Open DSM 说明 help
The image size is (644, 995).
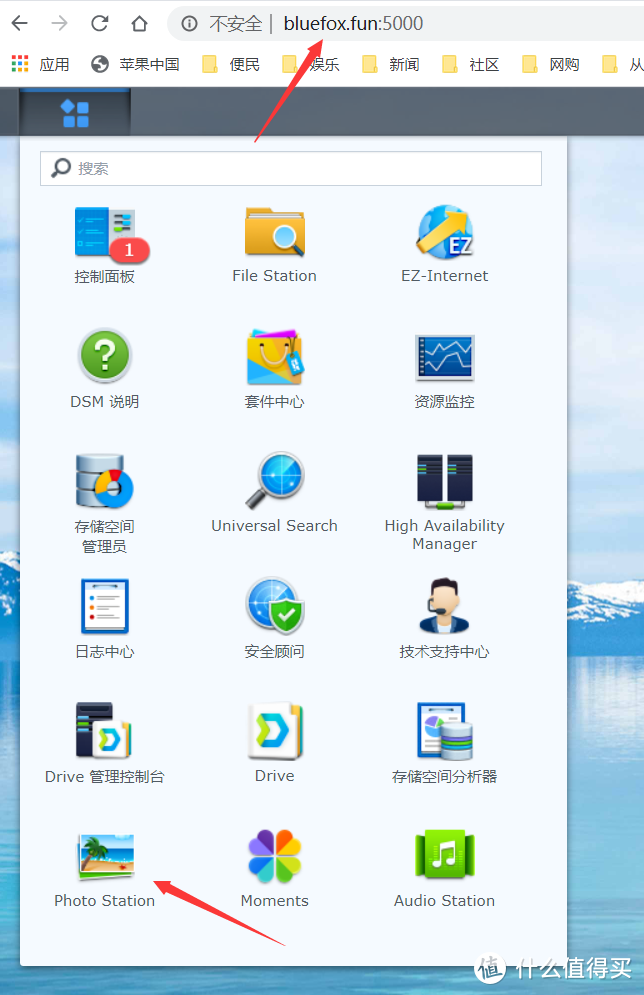click(x=105, y=370)
